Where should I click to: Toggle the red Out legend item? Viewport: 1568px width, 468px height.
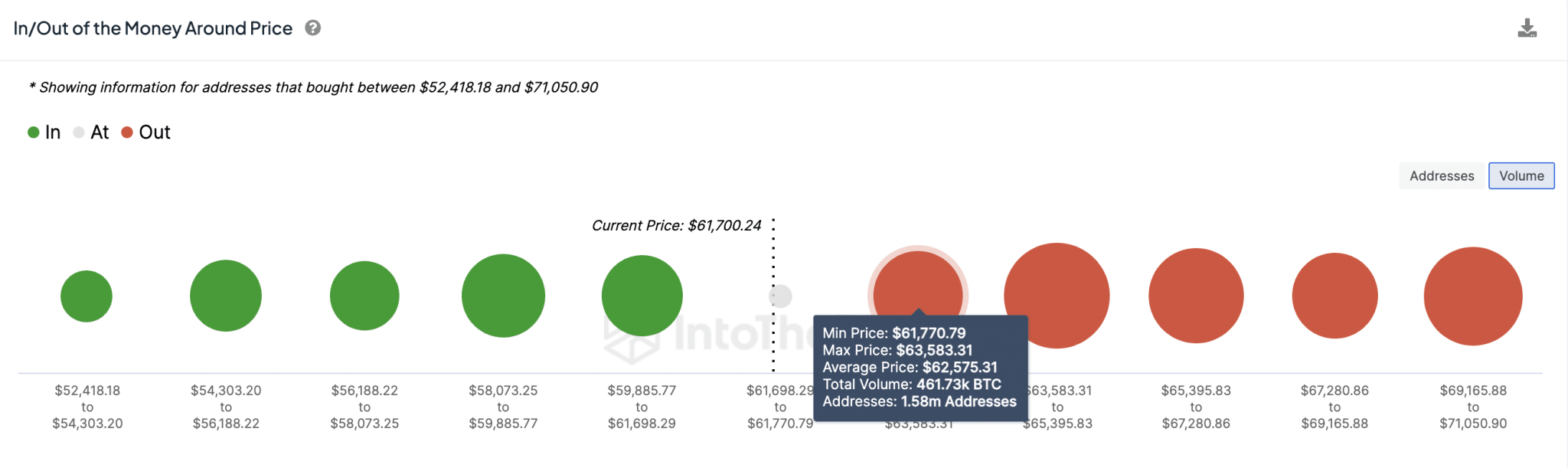coord(146,133)
